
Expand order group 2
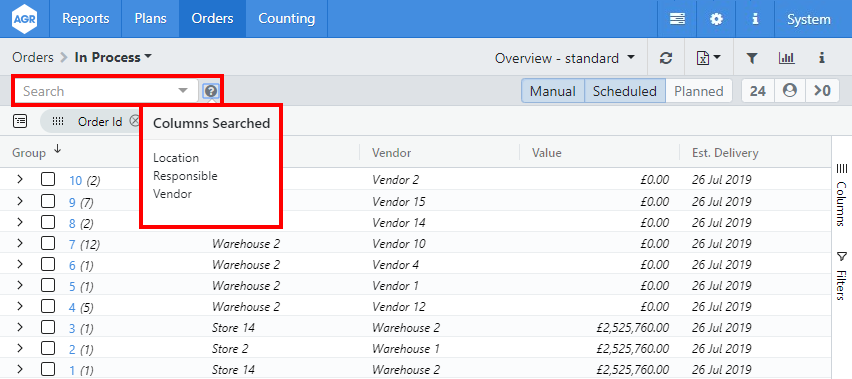tap(20, 348)
